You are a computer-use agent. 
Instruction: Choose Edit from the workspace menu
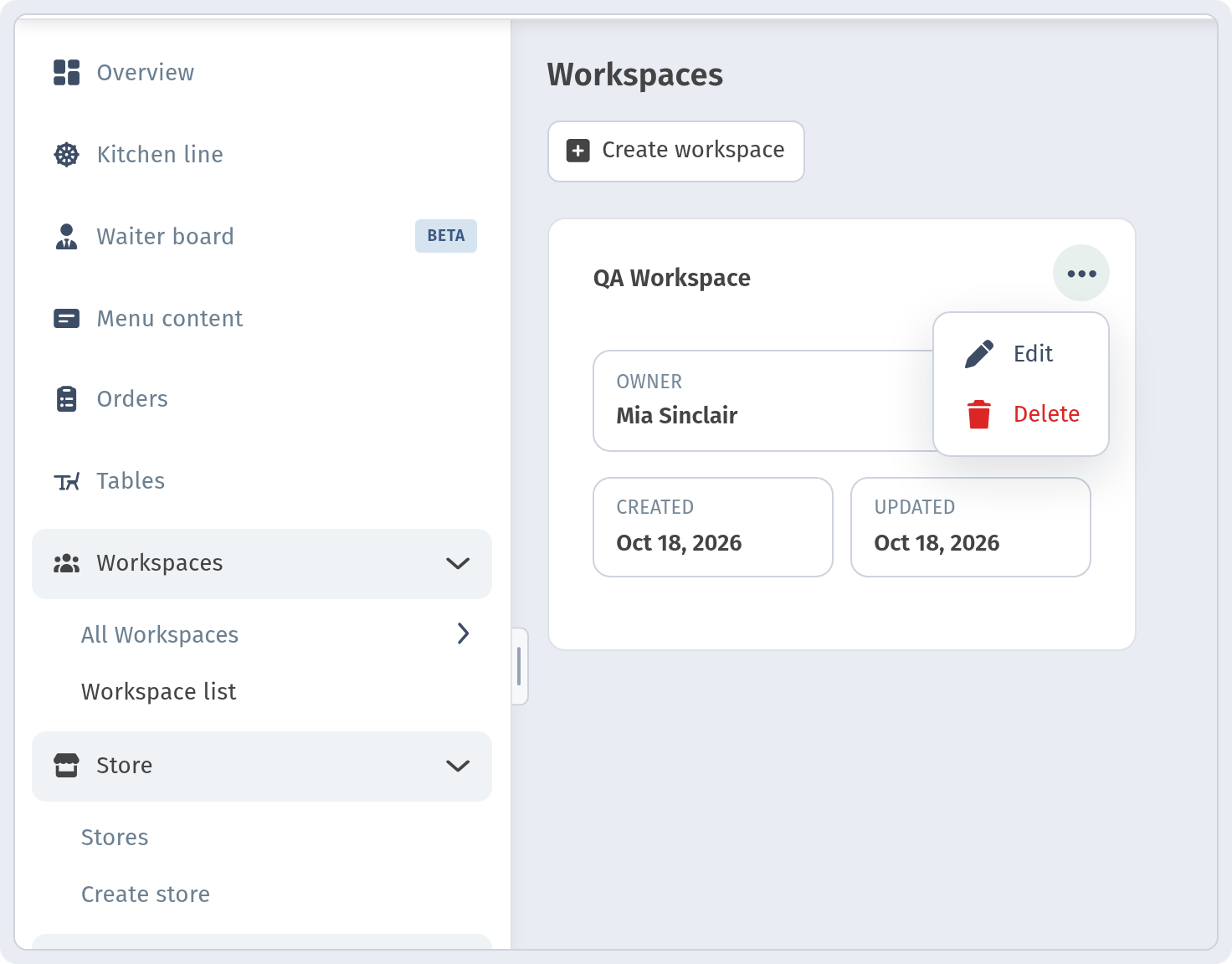[1021, 354]
